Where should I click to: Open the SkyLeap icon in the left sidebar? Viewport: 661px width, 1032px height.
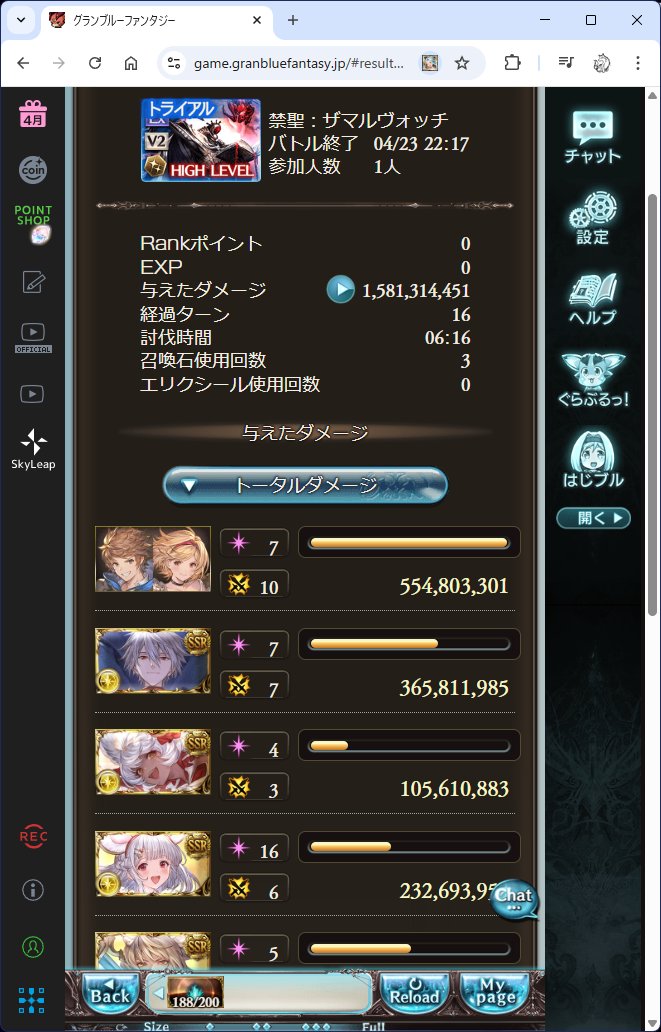[33, 449]
